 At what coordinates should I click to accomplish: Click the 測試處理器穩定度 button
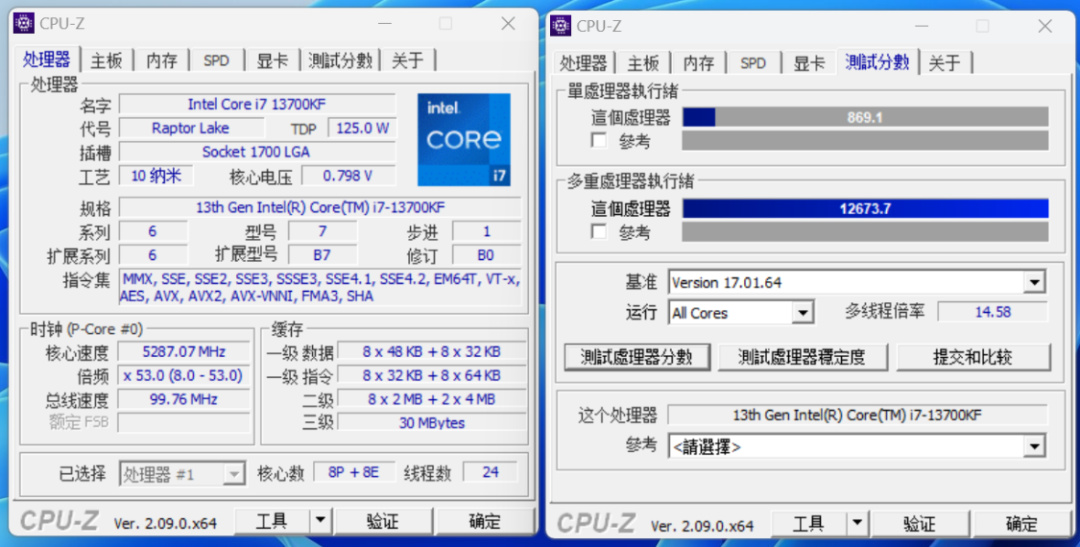point(802,357)
